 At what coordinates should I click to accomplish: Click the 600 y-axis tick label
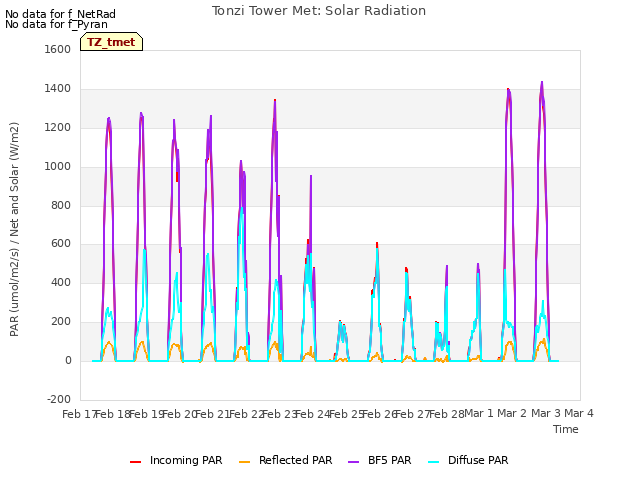click(x=61, y=244)
